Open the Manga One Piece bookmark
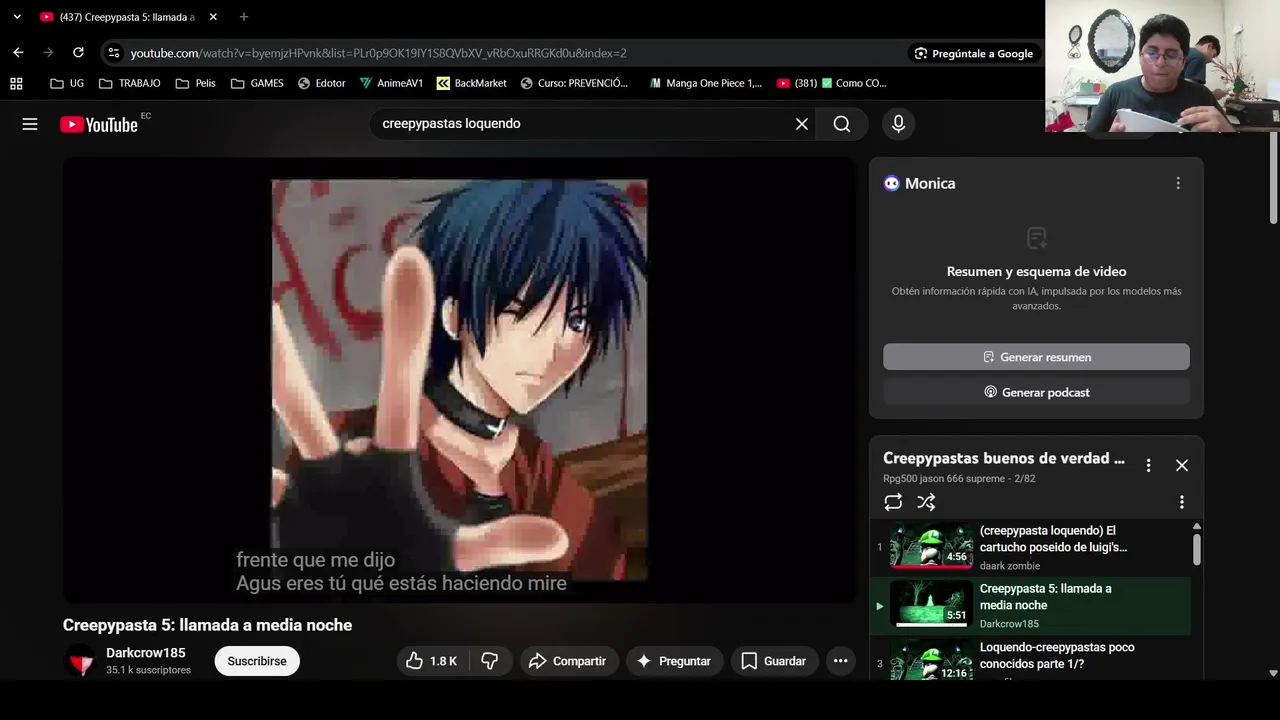Image resolution: width=1280 pixels, height=720 pixels. pos(706,83)
